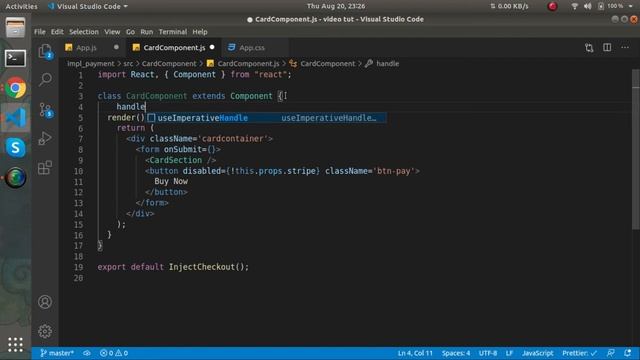Screen dimensions: 640x360
Task: Open the globe application in the dock
Action: point(16,178)
